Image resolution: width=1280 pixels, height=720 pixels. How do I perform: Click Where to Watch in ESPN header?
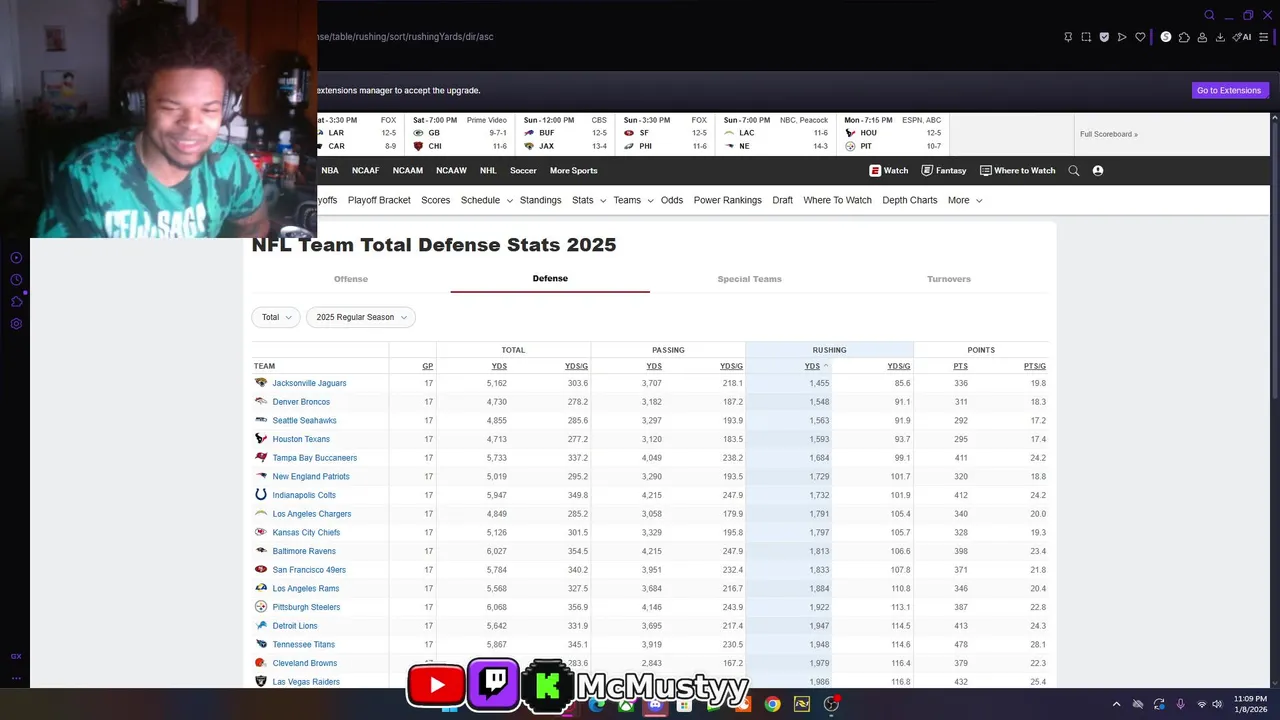(1017, 171)
